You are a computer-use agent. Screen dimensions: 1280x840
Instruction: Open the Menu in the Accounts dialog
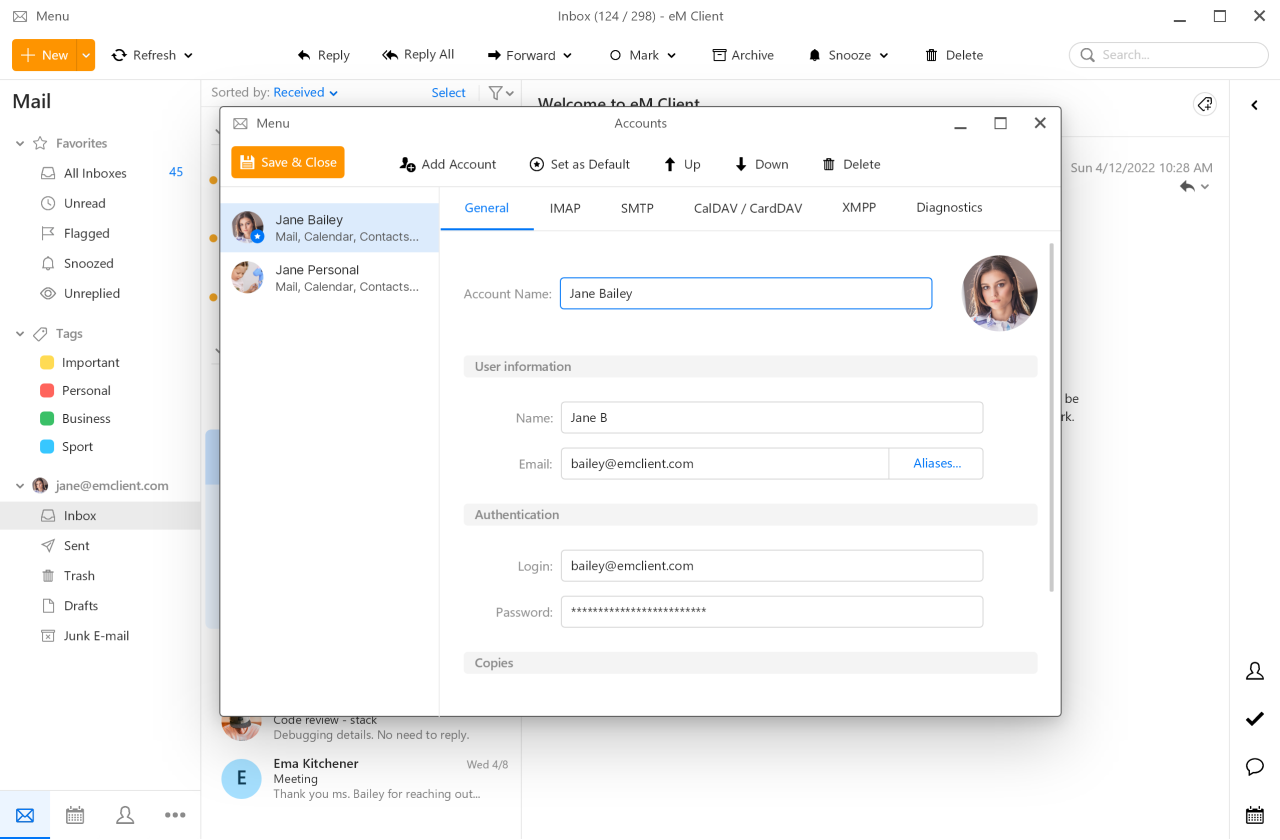click(260, 123)
